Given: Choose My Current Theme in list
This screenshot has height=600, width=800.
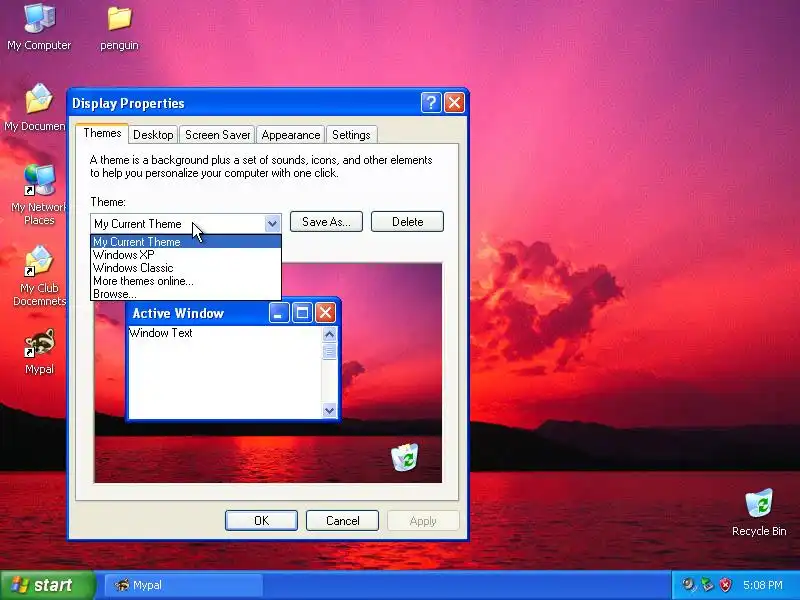Looking at the screenshot, I should pyautogui.click(x=186, y=242).
